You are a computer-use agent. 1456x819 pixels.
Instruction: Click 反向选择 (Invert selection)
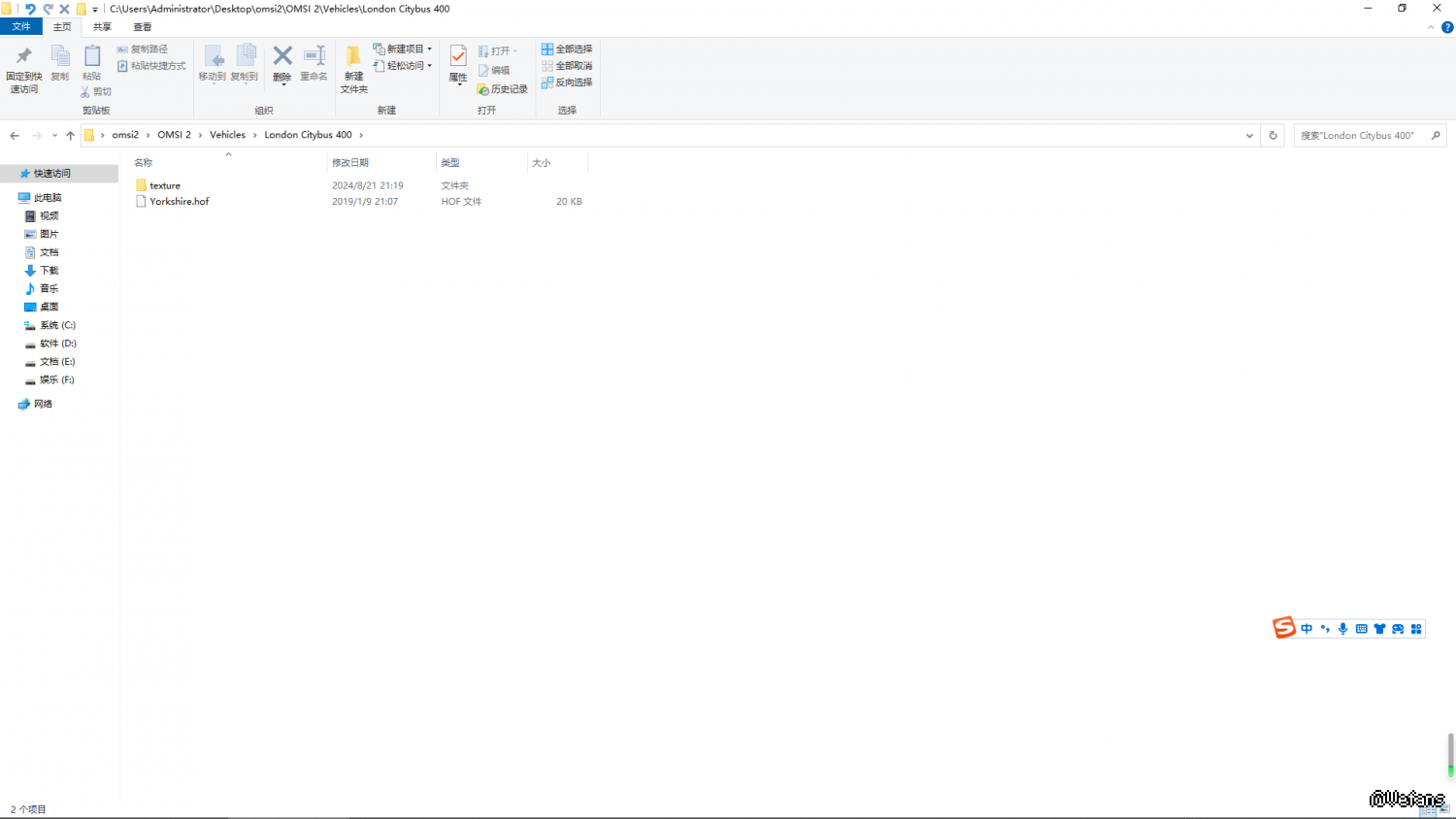(x=567, y=82)
